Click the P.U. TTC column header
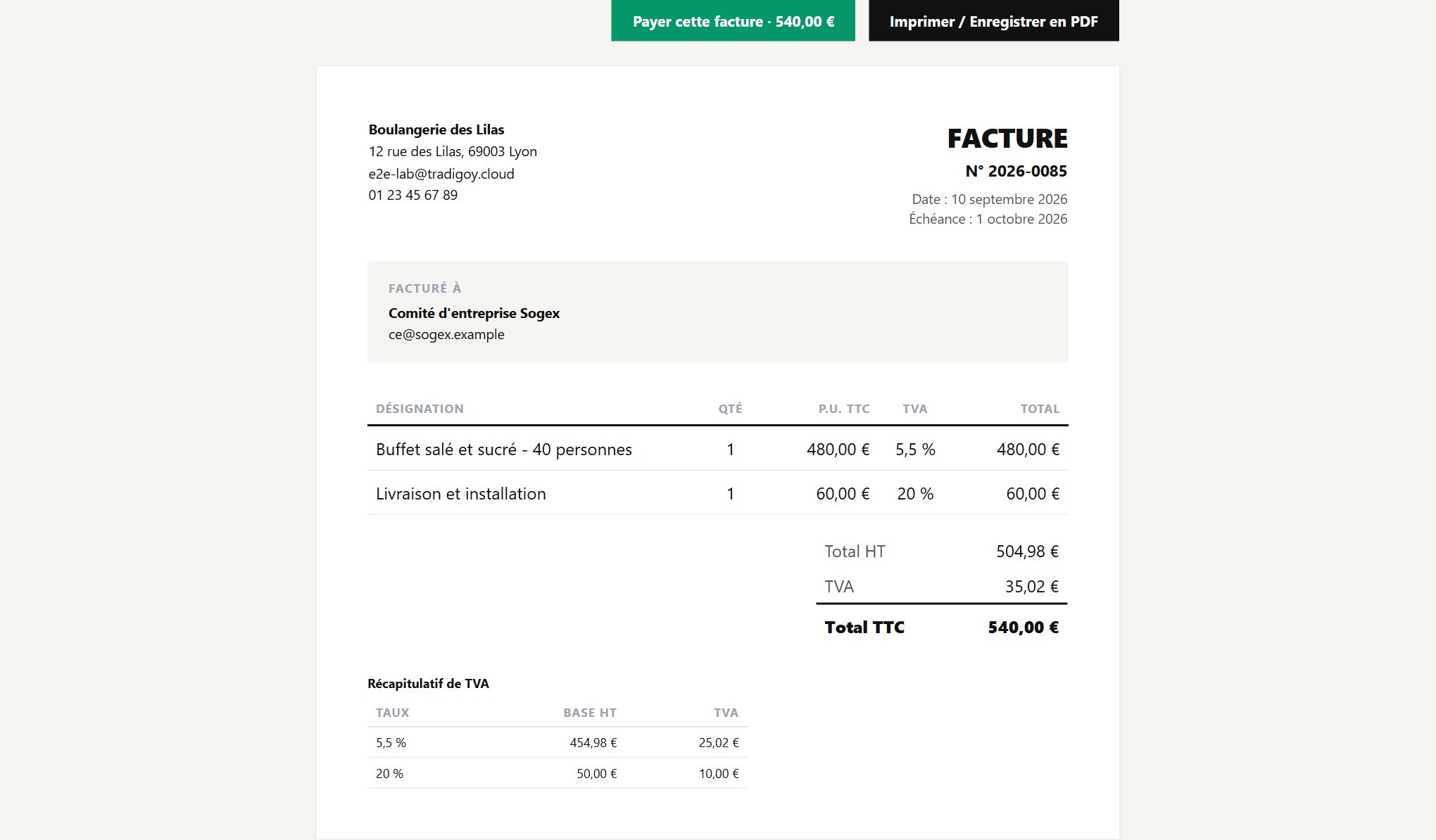The image size is (1436, 840). (x=844, y=409)
